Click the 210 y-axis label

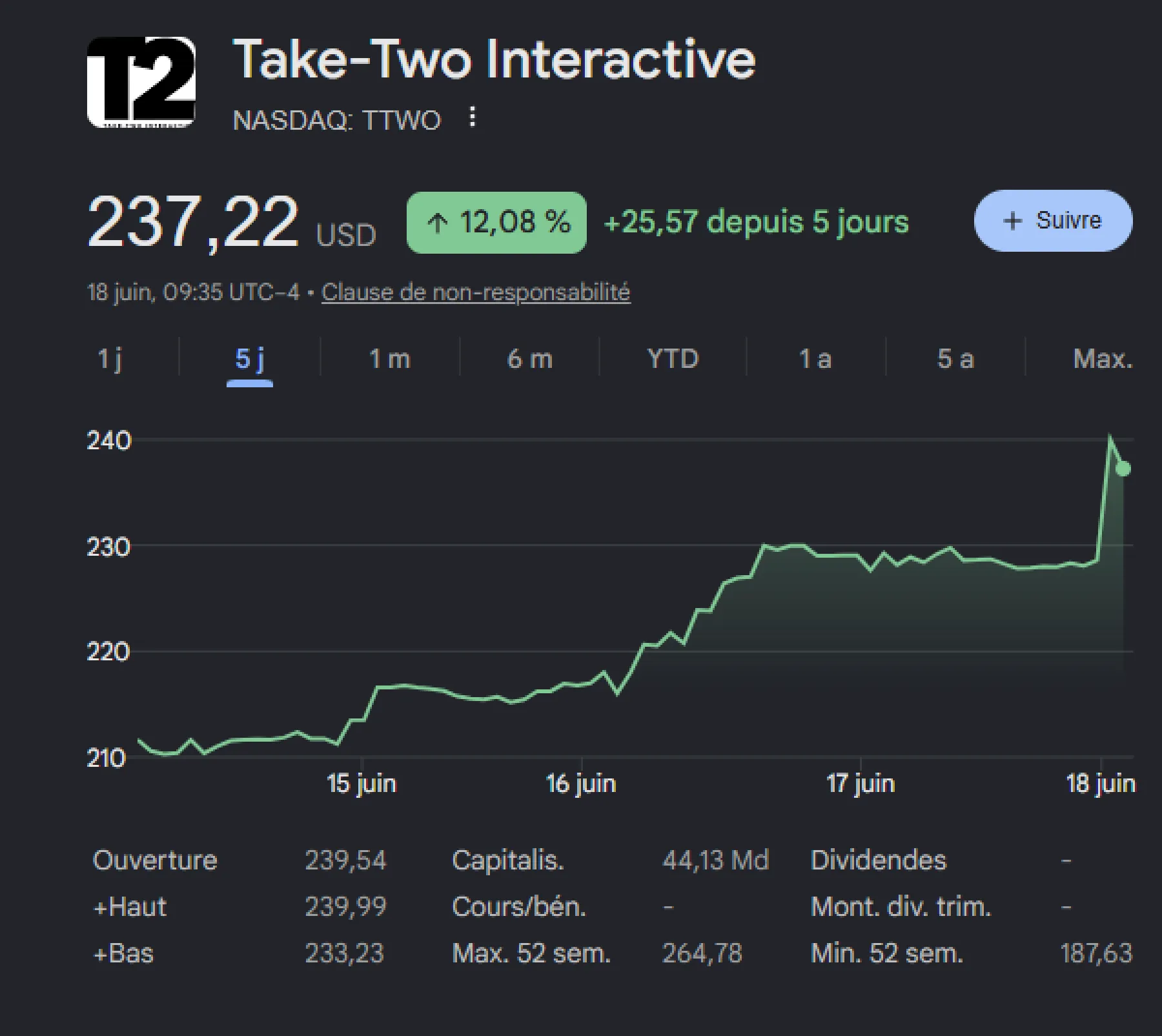point(107,758)
